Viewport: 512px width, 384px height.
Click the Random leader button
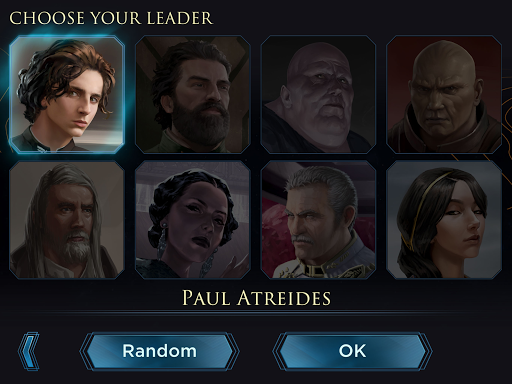(x=159, y=351)
